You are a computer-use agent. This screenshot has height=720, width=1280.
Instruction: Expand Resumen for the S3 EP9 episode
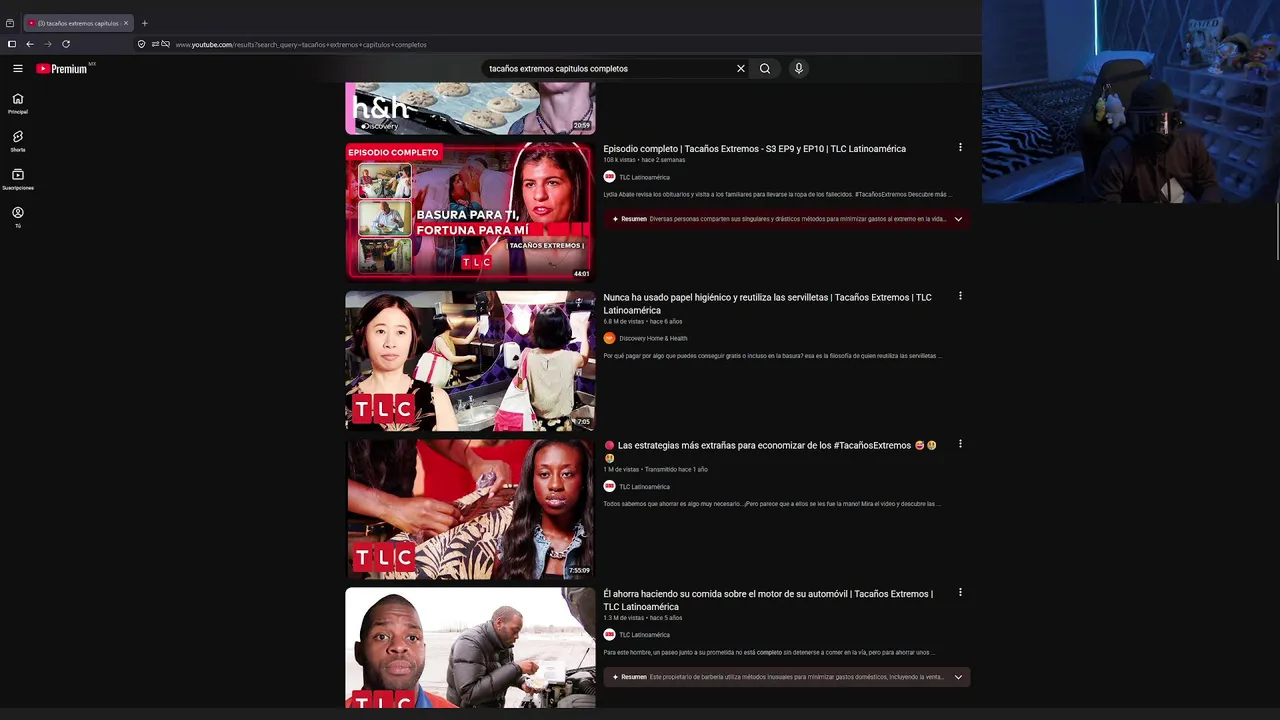pyautogui.click(x=958, y=219)
